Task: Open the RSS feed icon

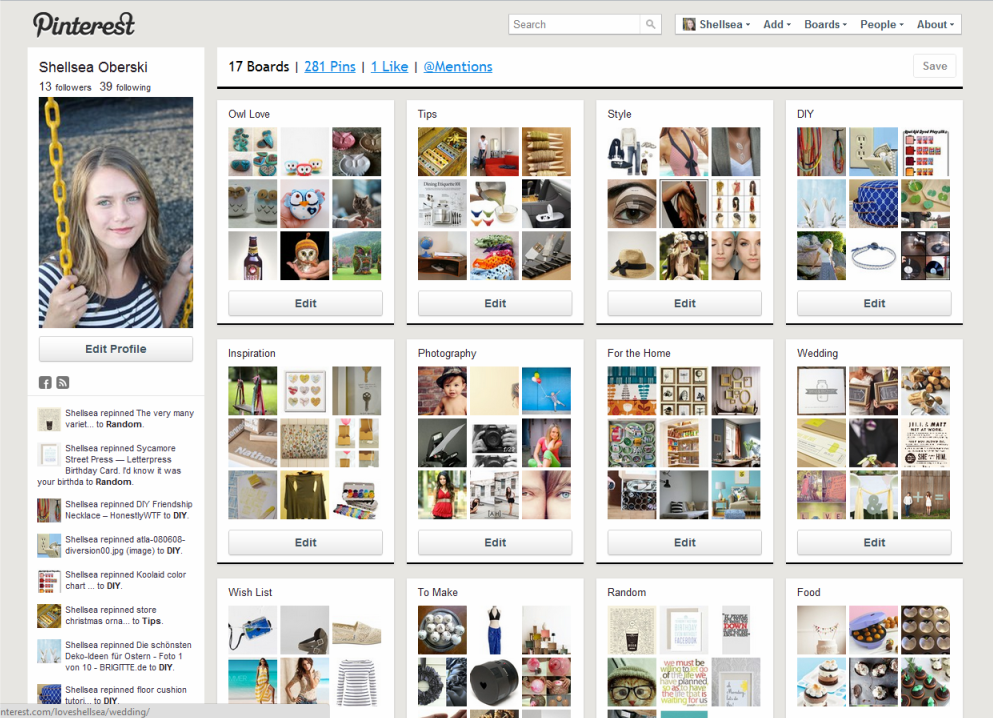Action: coord(63,382)
